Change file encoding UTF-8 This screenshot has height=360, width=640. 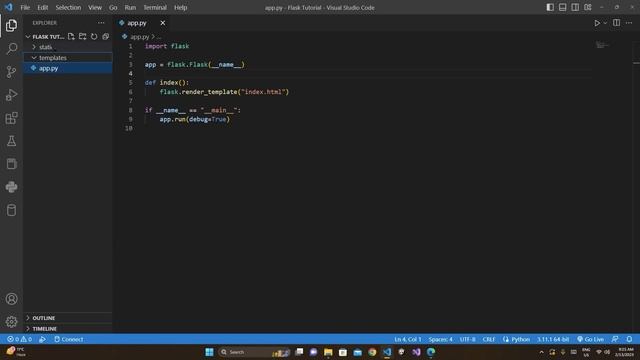pos(467,339)
